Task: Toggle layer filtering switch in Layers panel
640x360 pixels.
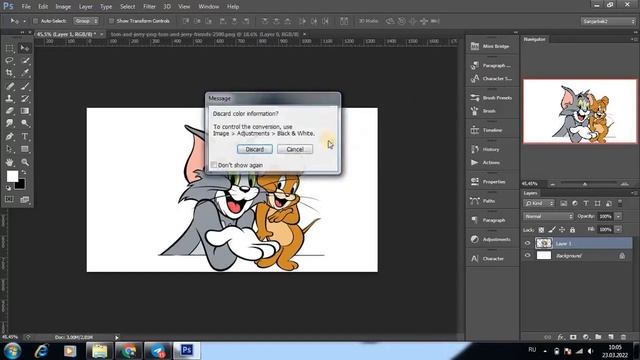Action: [x=620, y=202]
